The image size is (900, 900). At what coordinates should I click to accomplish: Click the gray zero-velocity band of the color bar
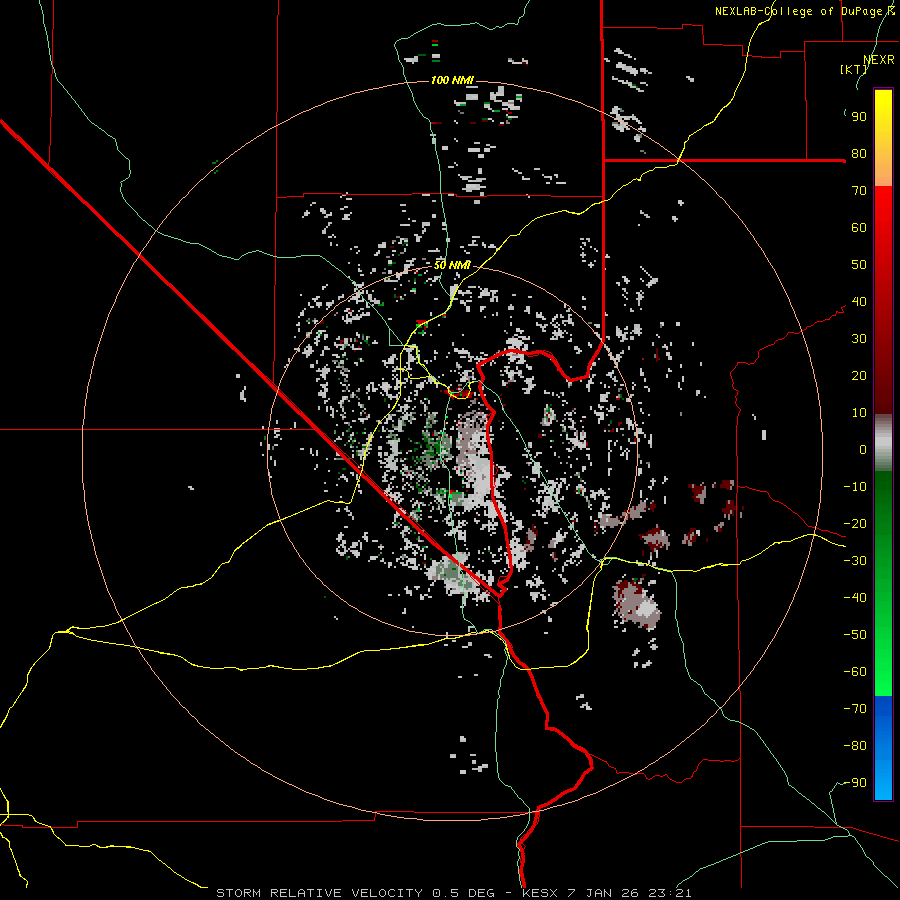click(x=883, y=442)
